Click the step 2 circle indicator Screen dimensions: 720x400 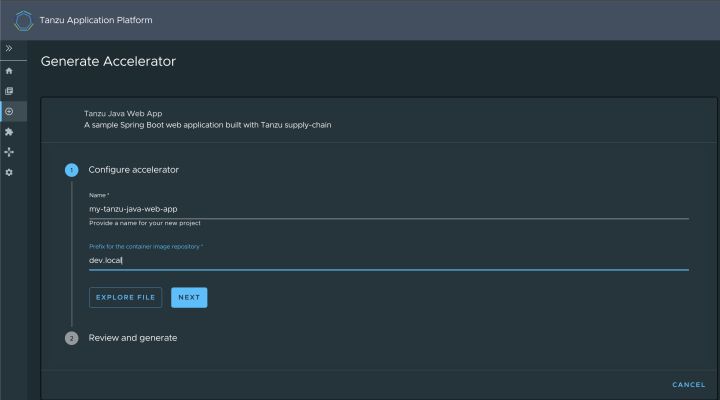coord(71,338)
